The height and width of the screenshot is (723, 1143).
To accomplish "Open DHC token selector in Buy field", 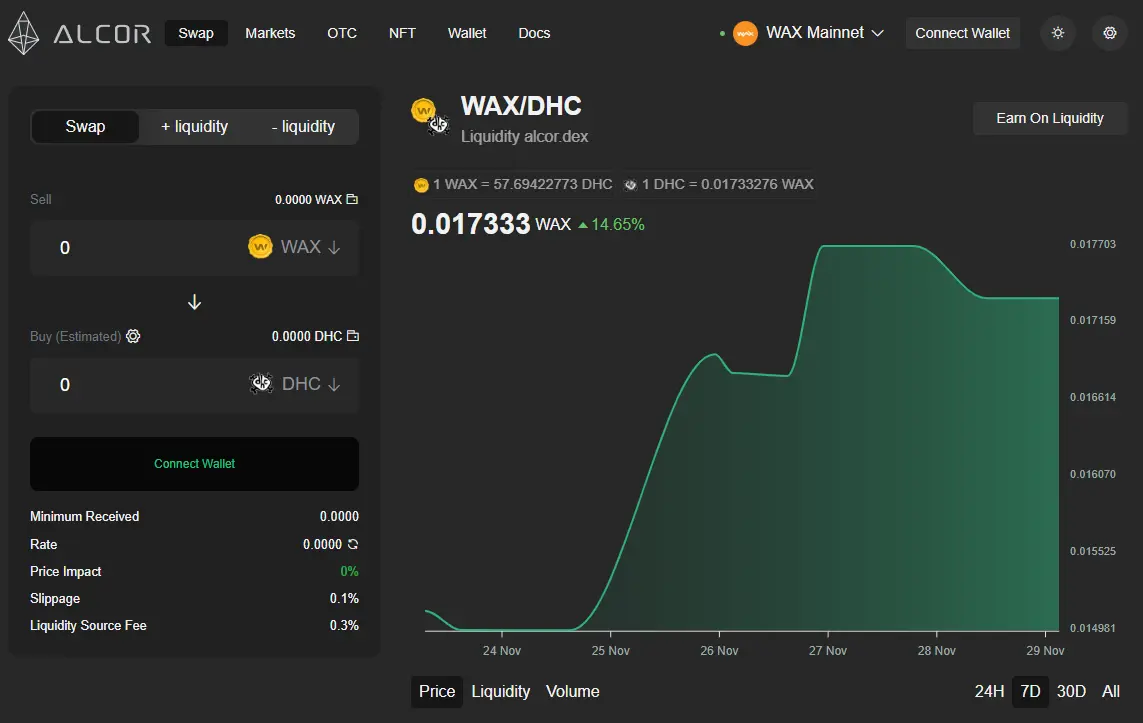I will coord(294,383).
